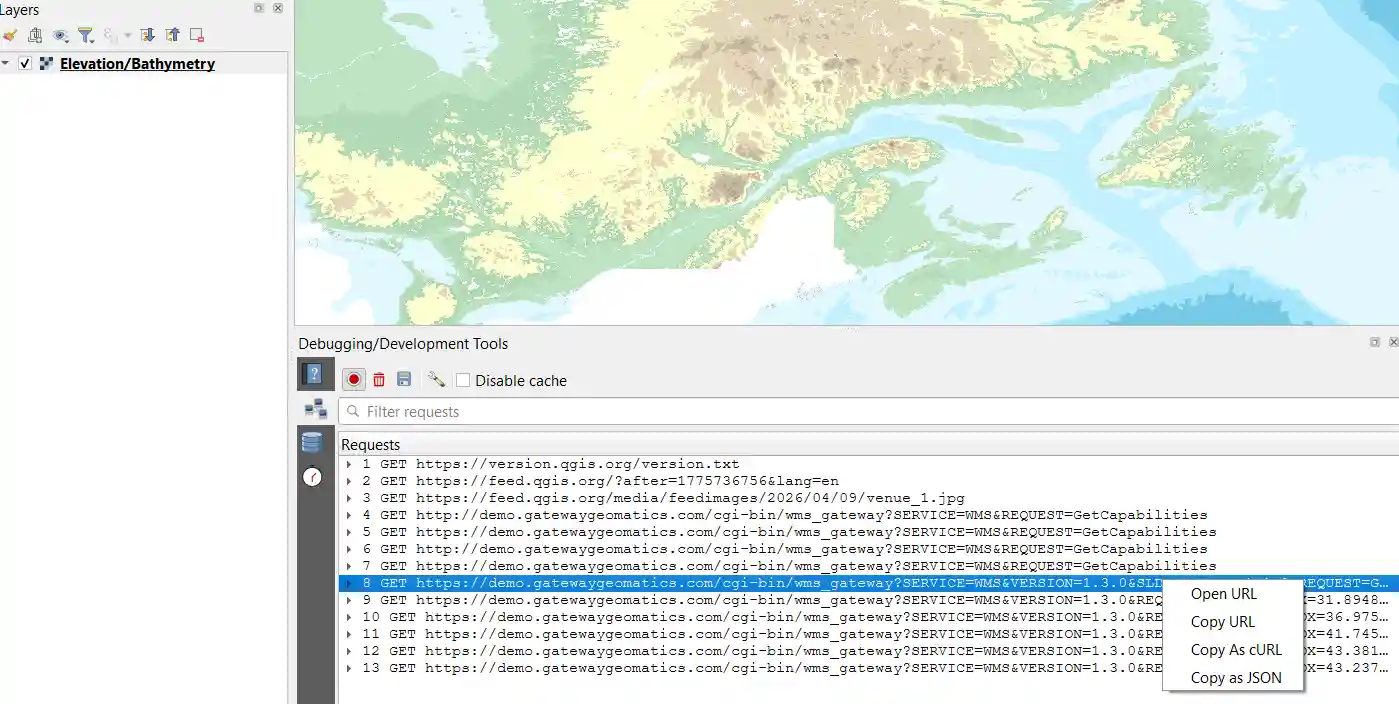Switch to Query Logger database icon
This screenshot has width=1399, height=704.
pos(312,442)
